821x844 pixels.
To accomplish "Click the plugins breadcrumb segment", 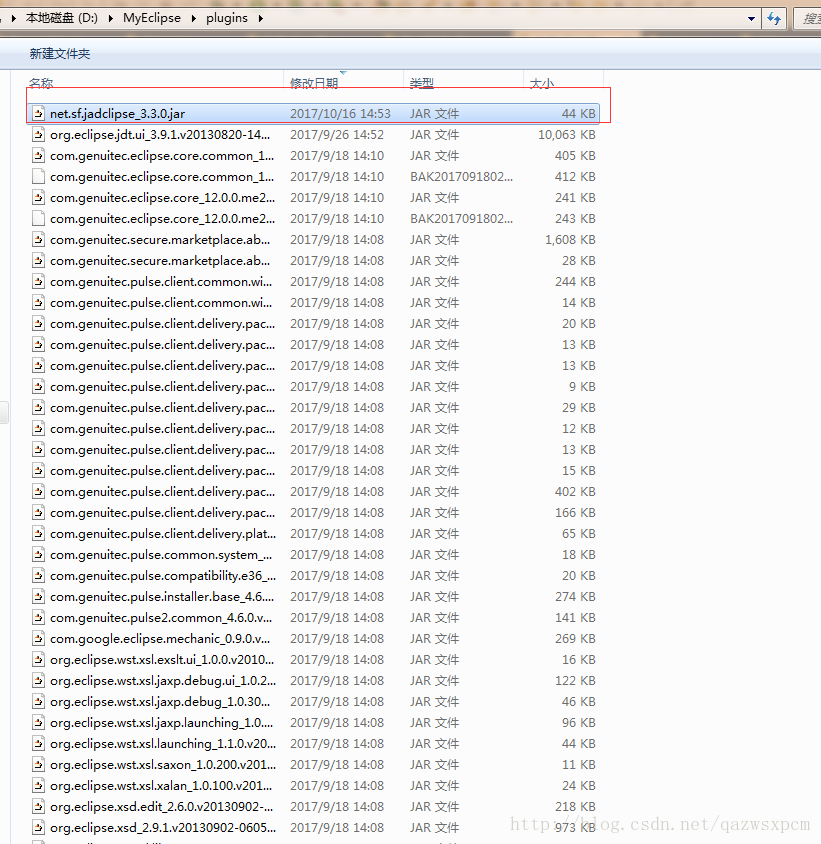I will coord(227,18).
